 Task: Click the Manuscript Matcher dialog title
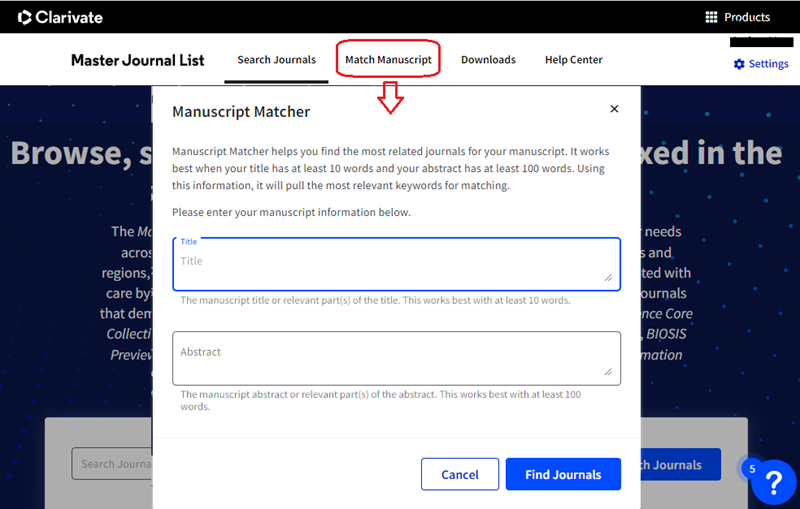coord(241,112)
